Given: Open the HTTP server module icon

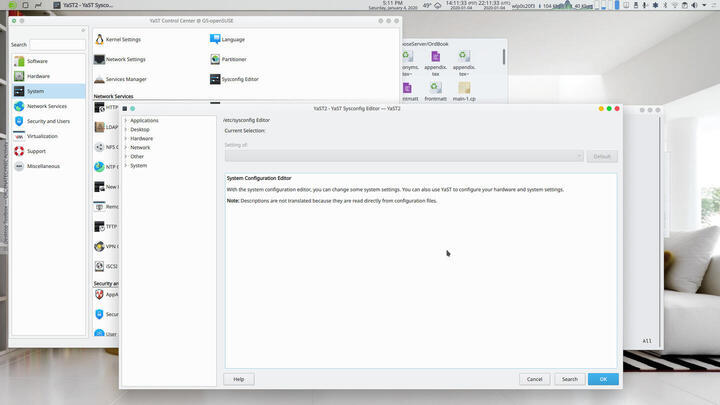Looking at the screenshot, I should coord(99,107).
